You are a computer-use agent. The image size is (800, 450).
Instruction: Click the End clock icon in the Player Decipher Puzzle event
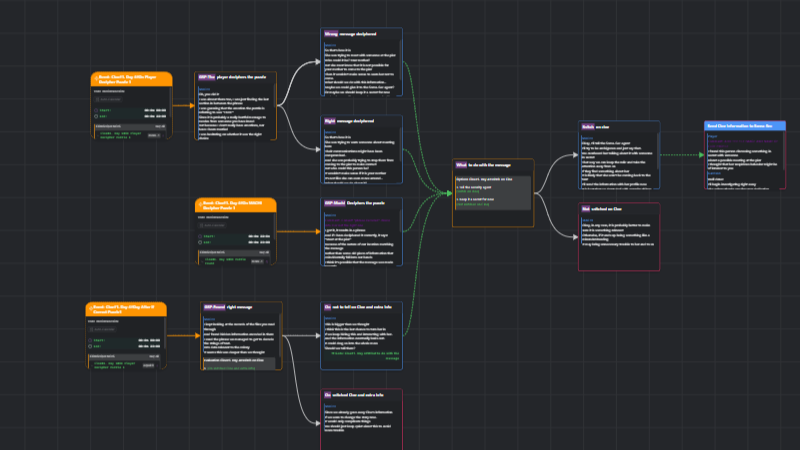[96, 116]
